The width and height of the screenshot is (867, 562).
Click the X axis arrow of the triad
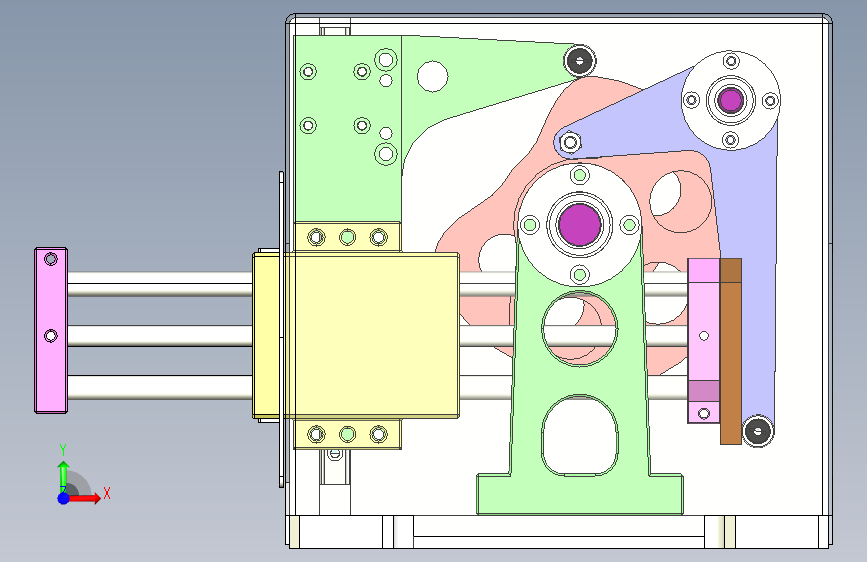(x=88, y=498)
